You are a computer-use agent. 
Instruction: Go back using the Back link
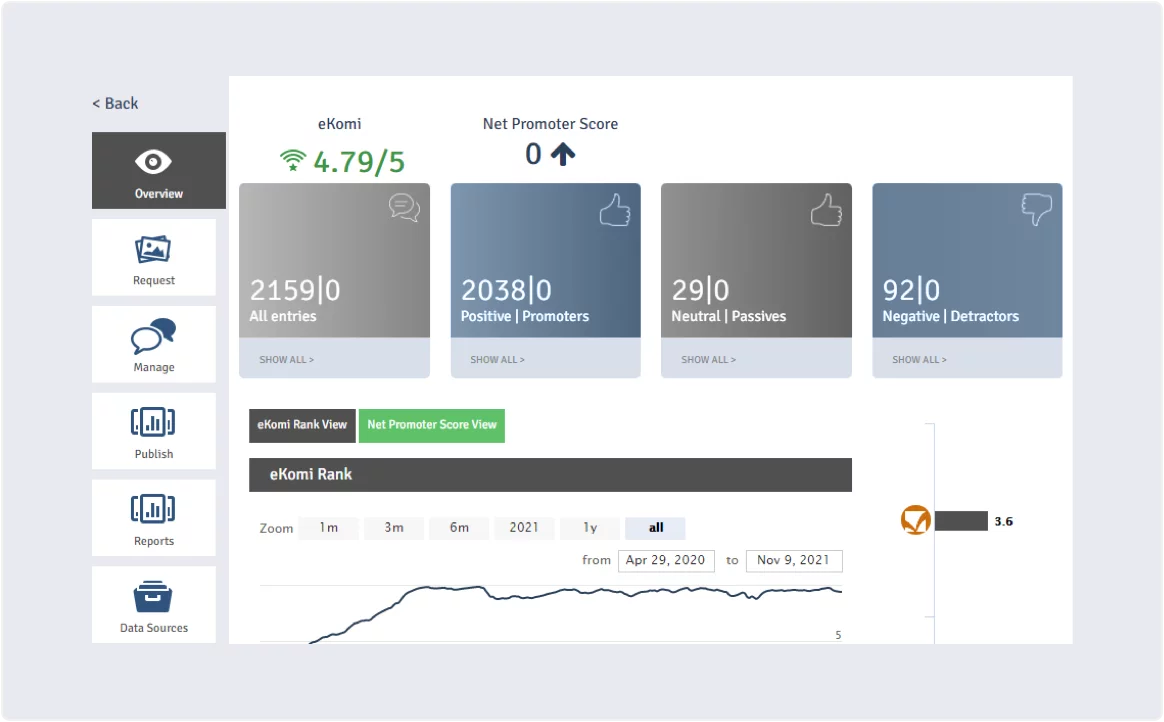click(115, 104)
